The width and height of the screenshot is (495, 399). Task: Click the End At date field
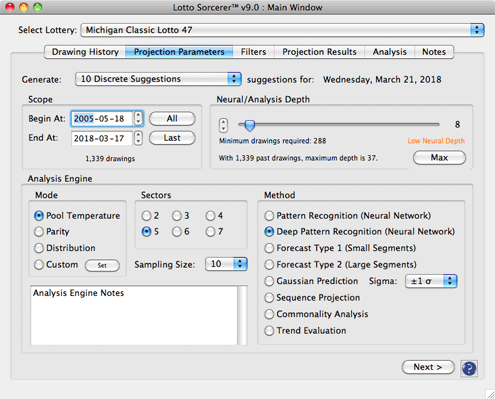point(102,138)
